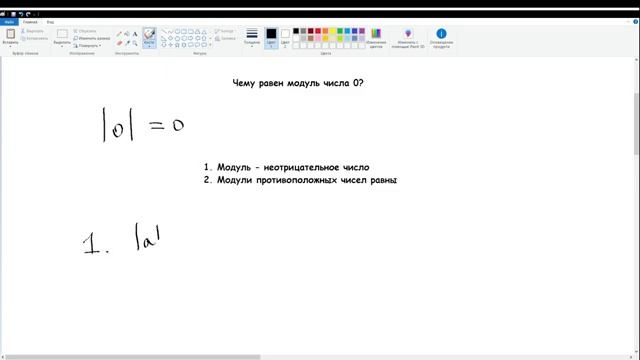This screenshot has height=360, width=640.
Task: Pick the pink palette color in second row
Action: tap(318, 38)
